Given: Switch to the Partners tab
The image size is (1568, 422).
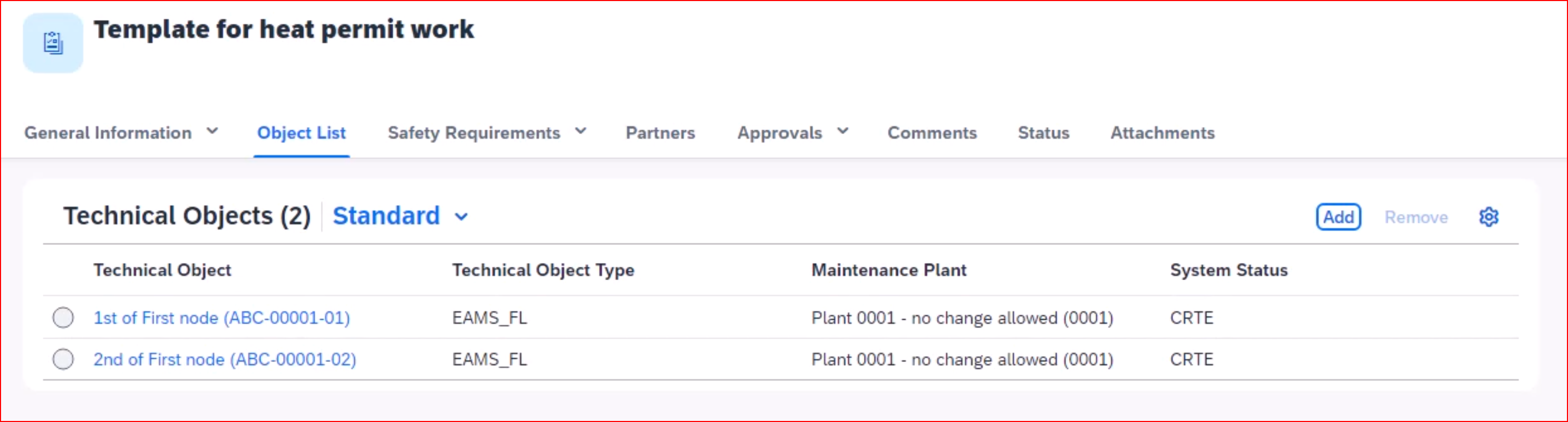Looking at the screenshot, I should [x=661, y=133].
